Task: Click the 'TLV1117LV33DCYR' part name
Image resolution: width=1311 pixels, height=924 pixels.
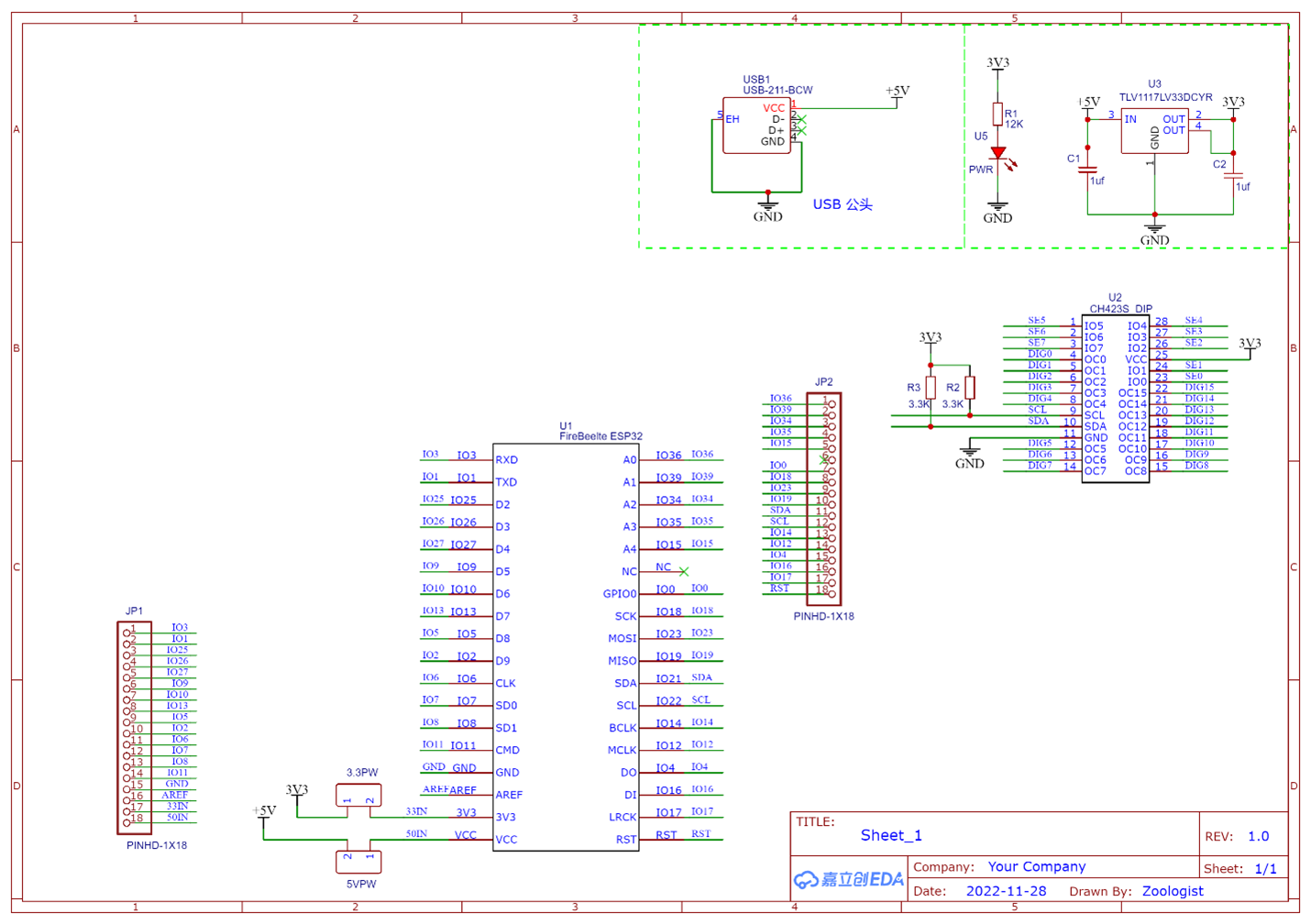Action: (x=1165, y=97)
